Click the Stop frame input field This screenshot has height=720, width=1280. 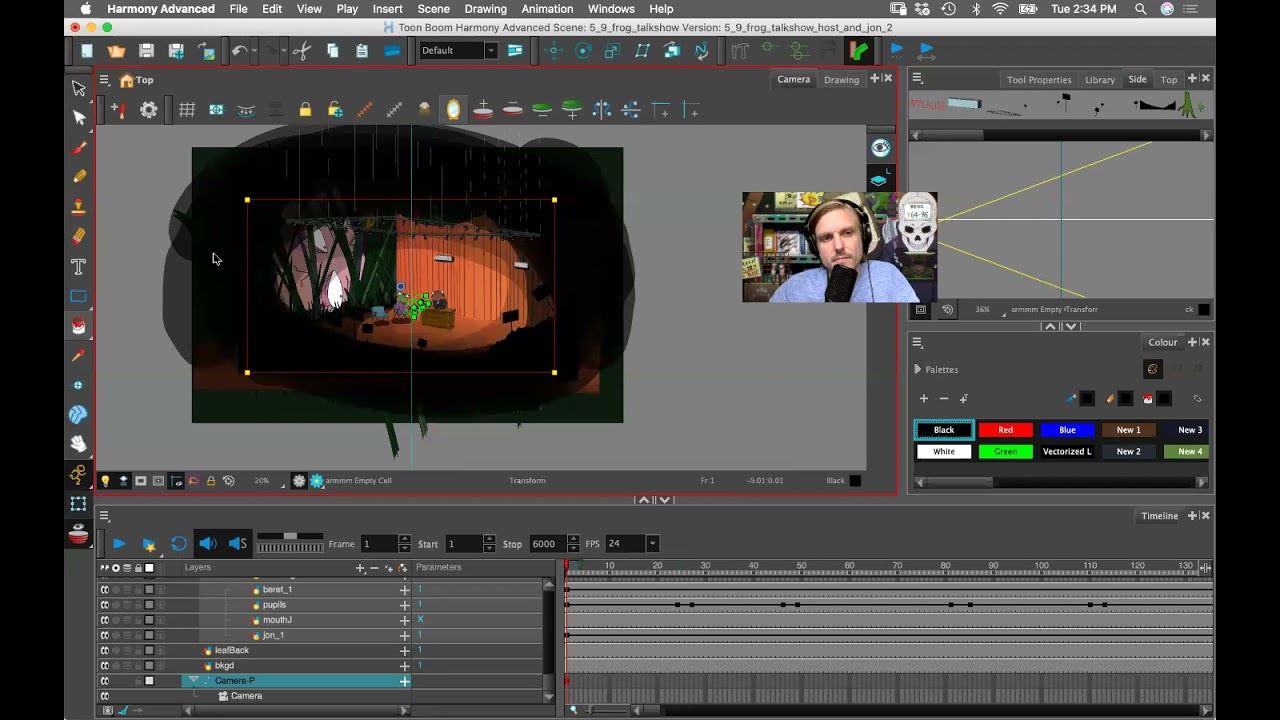547,544
